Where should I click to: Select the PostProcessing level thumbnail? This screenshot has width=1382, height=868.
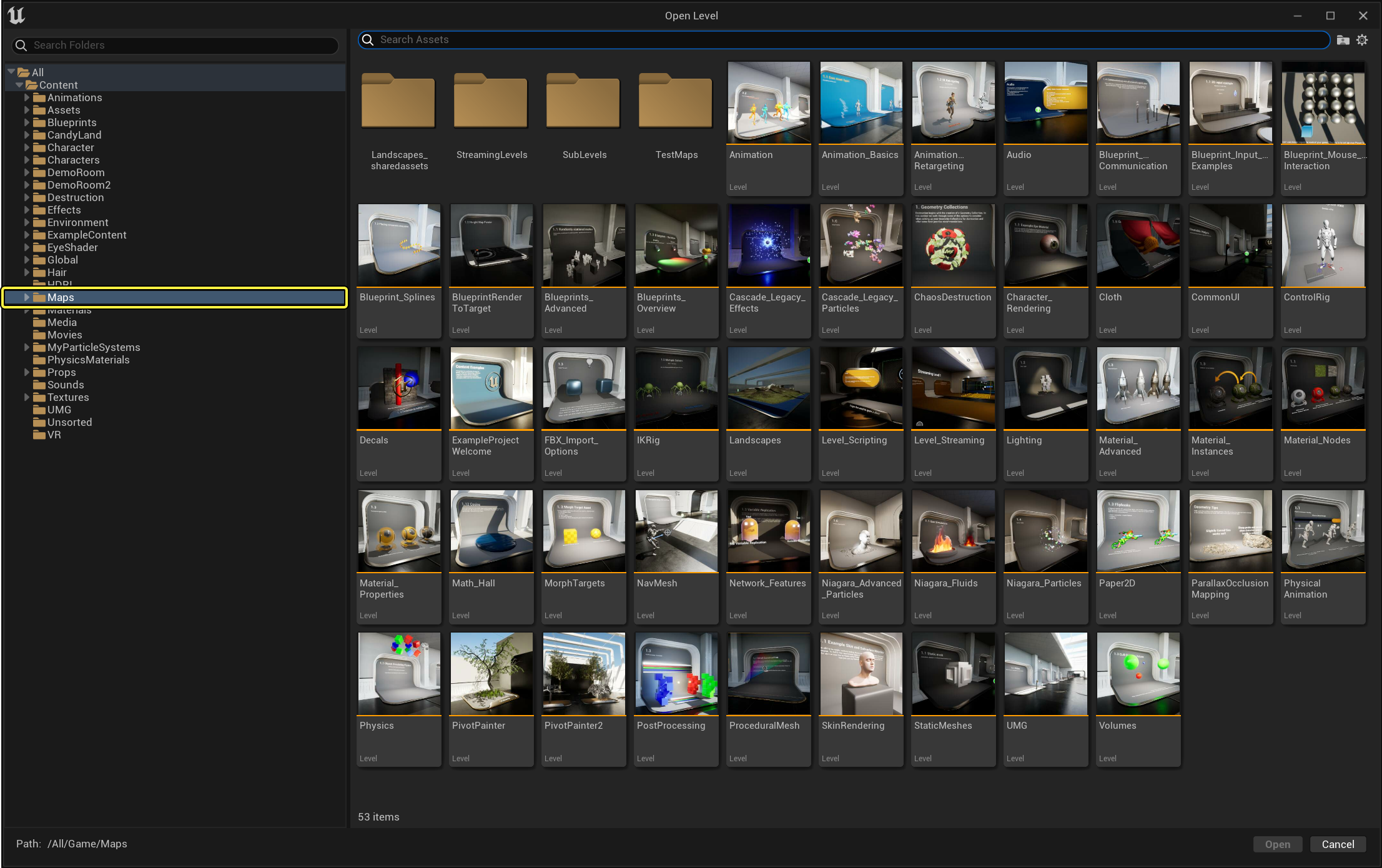click(x=676, y=673)
